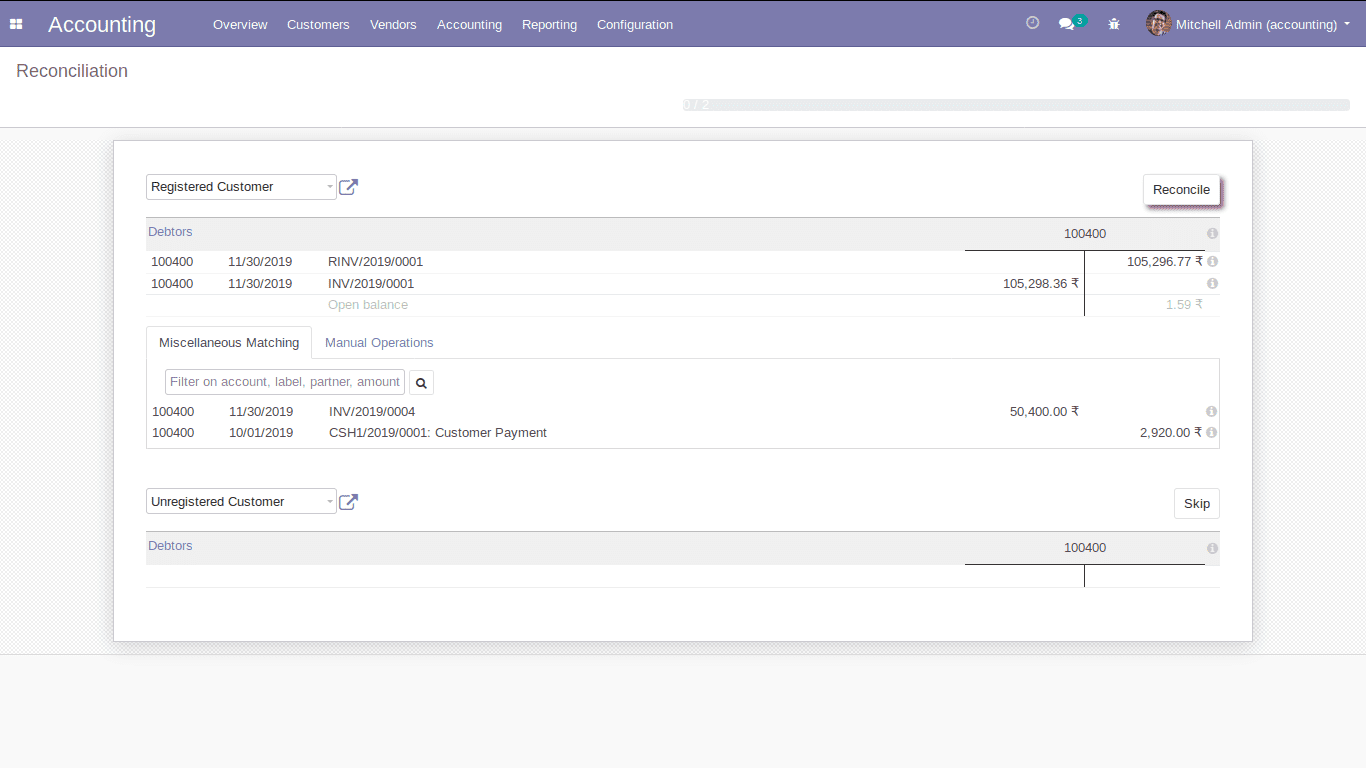The image size is (1366, 768).
Task: Select the INV/2019/0001 entry line
Action: coord(683,284)
